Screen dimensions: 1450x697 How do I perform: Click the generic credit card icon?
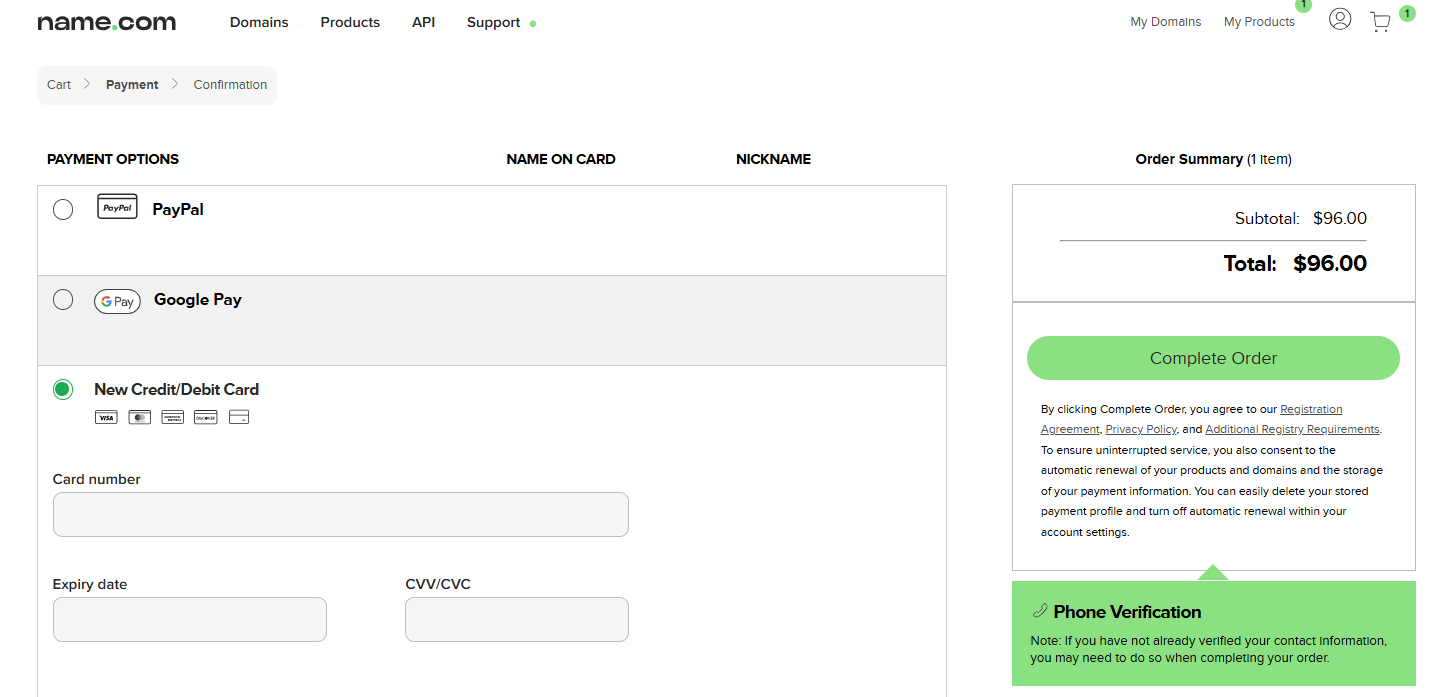238,417
